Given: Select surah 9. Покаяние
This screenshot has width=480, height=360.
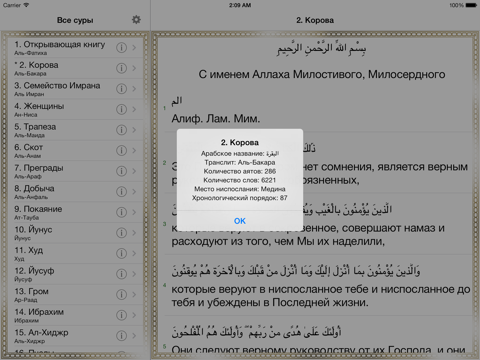Looking at the screenshot, I should (75, 212).
